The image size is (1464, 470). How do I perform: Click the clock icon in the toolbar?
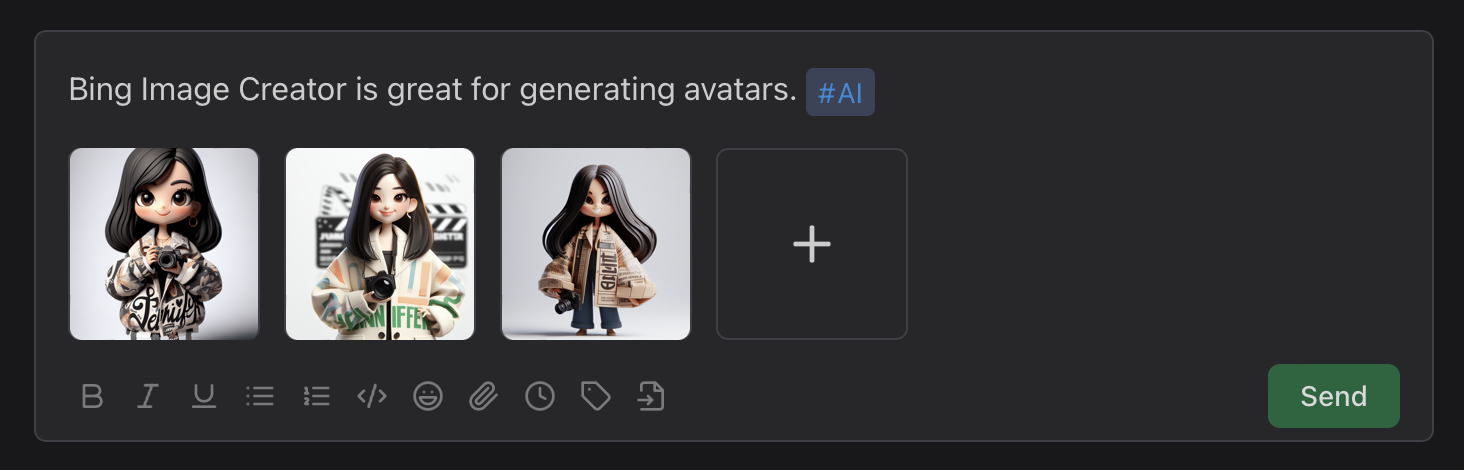coord(540,397)
